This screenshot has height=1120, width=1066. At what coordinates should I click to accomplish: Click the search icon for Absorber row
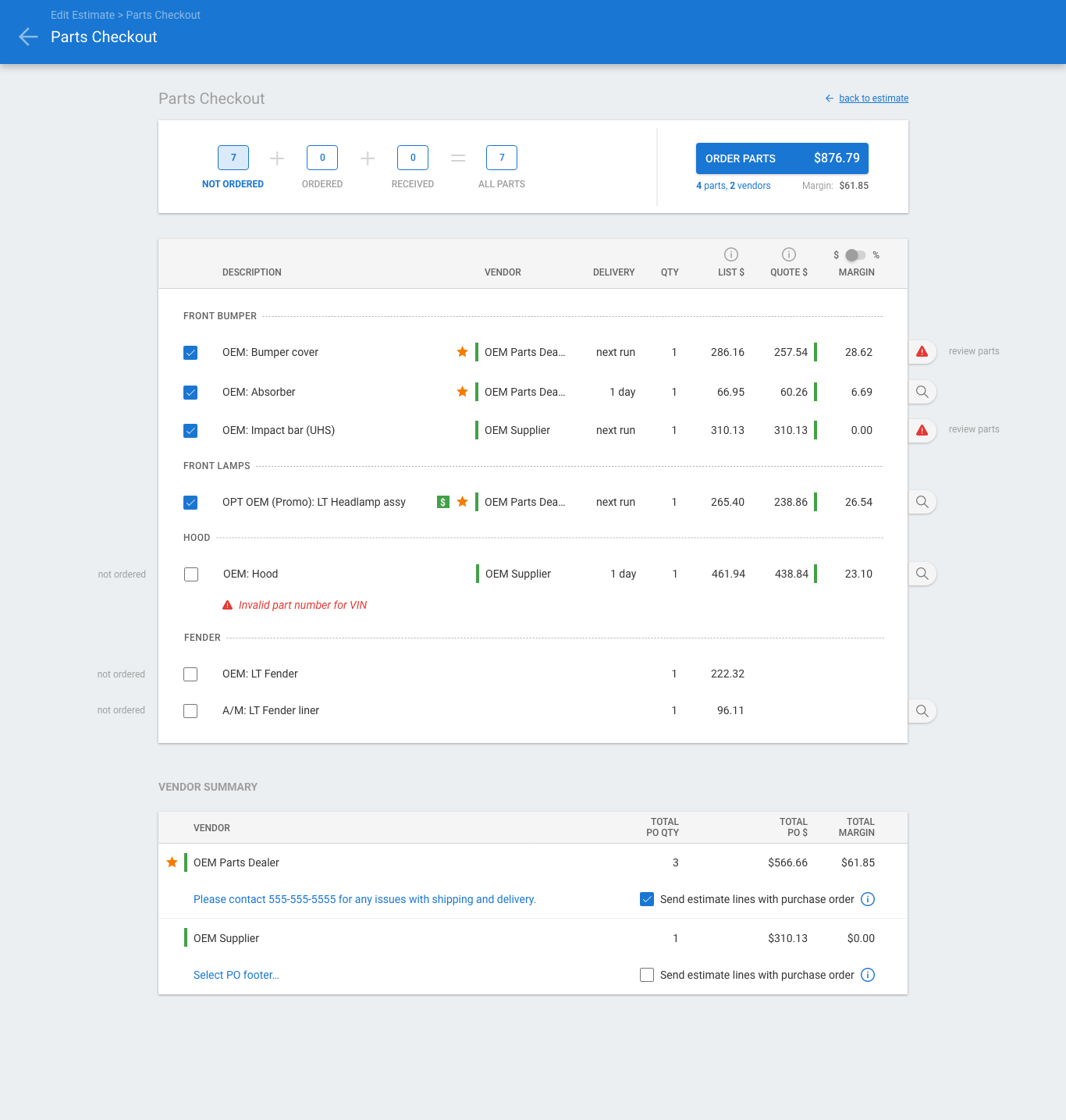[922, 392]
